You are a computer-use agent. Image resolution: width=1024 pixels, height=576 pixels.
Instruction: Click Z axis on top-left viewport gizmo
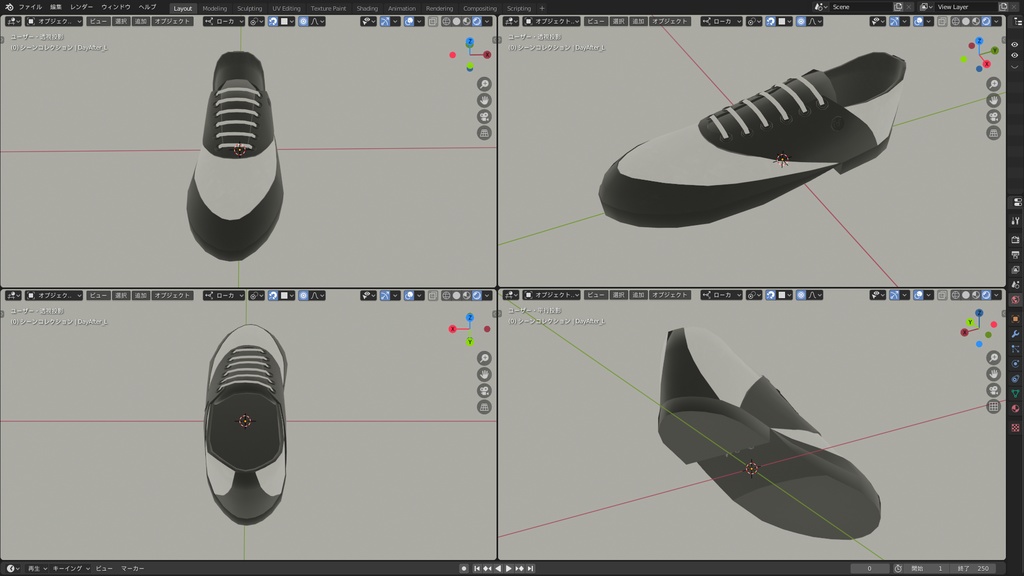click(x=470, y=42)
